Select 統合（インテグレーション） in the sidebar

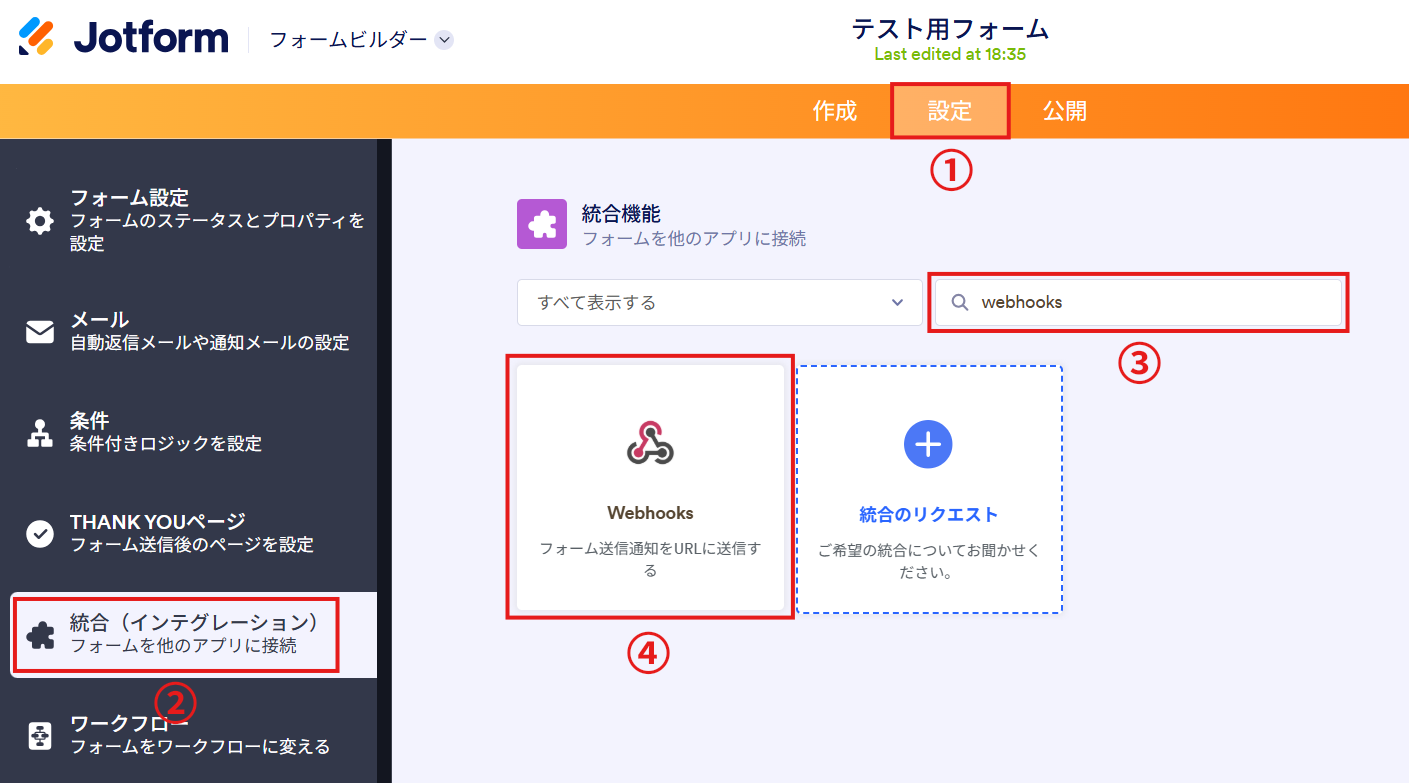(195, 635)
